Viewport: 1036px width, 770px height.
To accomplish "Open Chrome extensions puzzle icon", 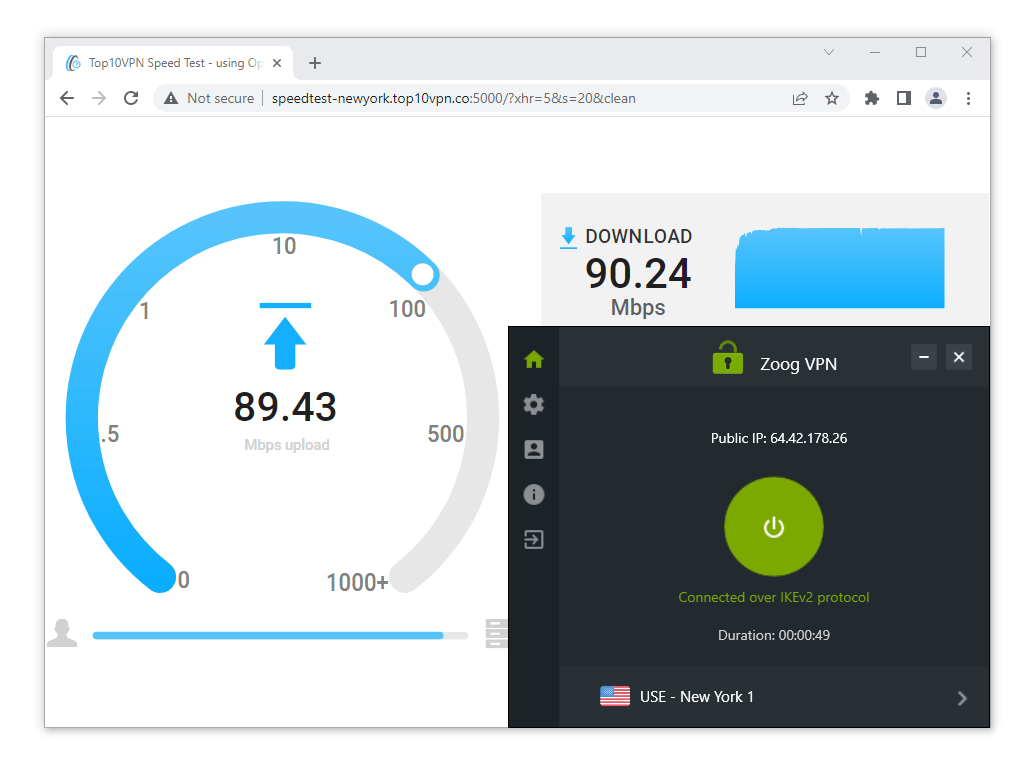I will tap(870, 98).
